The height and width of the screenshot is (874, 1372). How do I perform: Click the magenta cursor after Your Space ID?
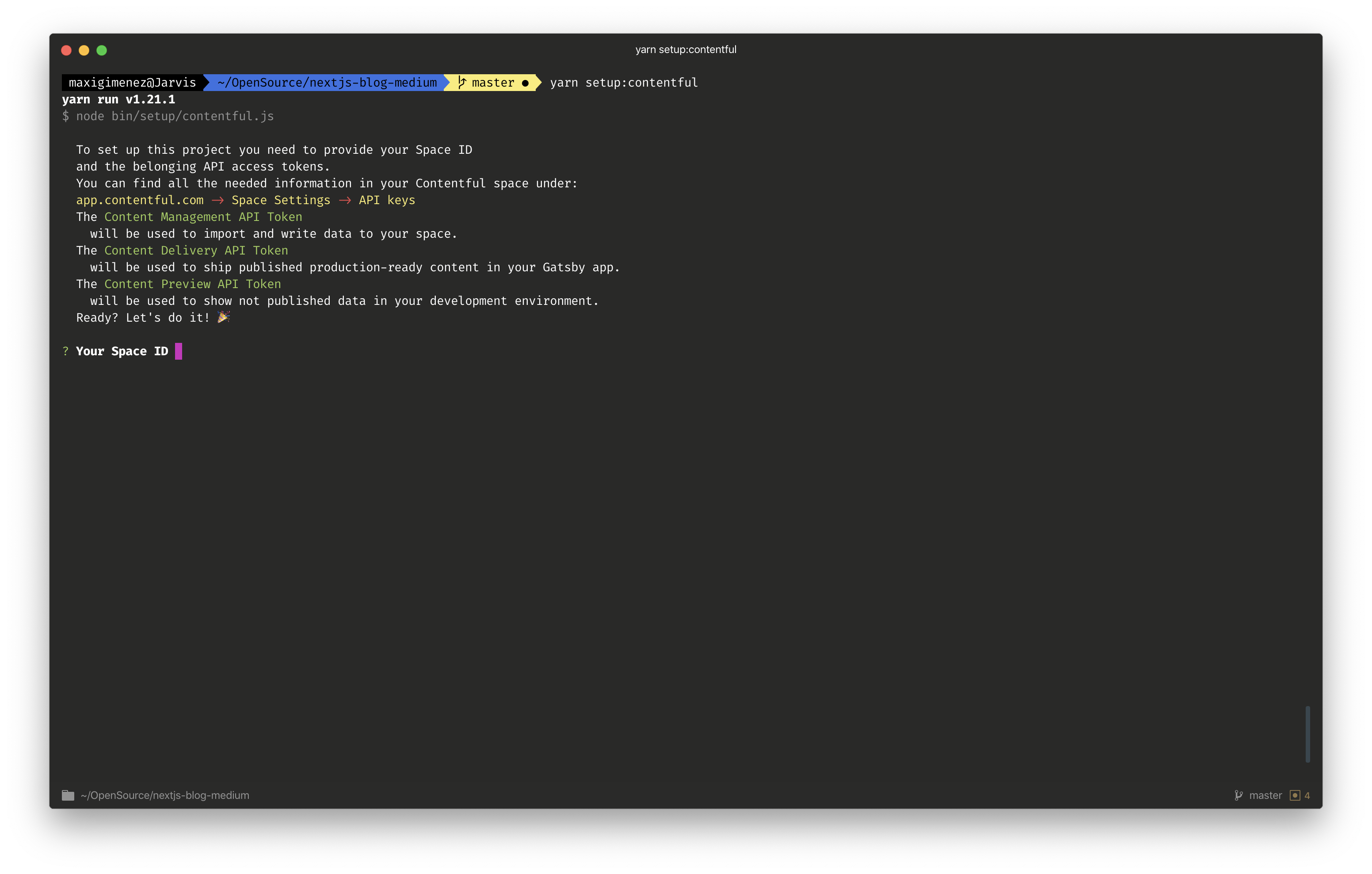[178, 351]
